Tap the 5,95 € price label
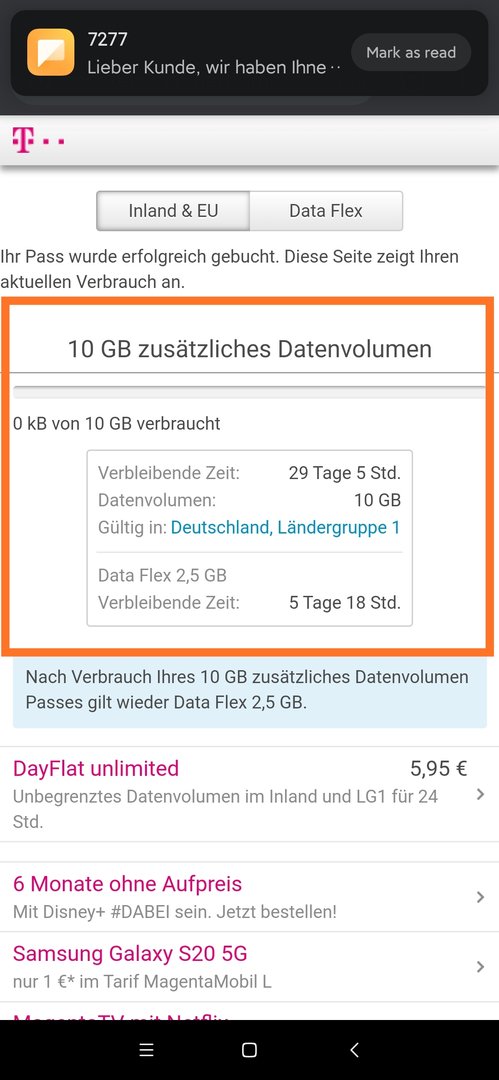The width and height of the screenshot is (499, 1080). tap(439, 769)
